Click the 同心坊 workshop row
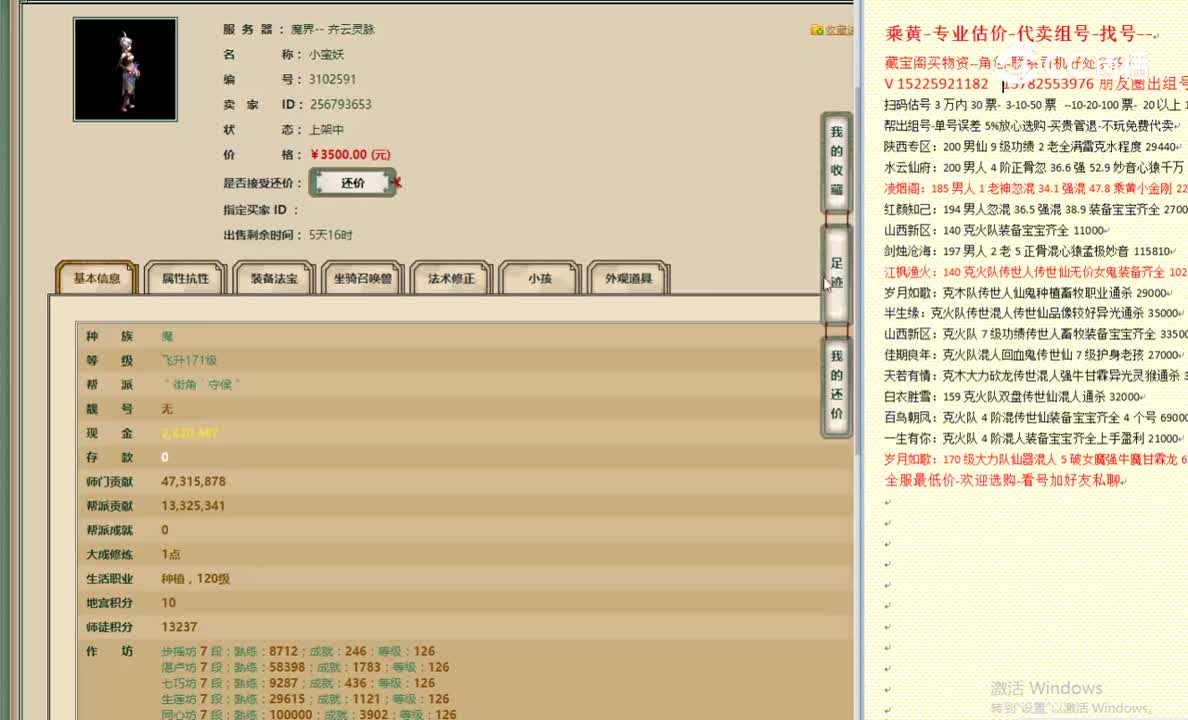1188x720 pixels. point(309,715)
